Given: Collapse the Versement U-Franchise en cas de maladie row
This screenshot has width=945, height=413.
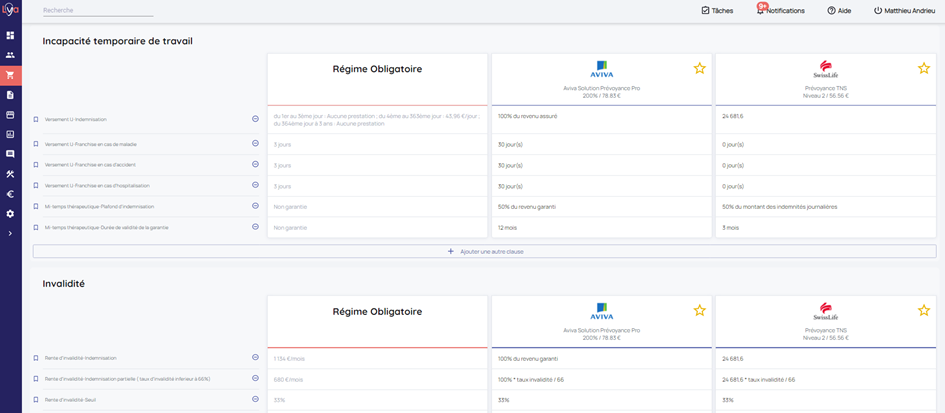Looking at the screenshot, I should tap(255, 143).
